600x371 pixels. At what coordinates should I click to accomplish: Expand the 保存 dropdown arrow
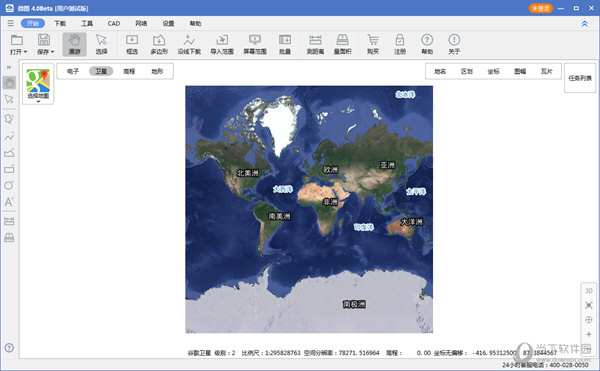52,52
